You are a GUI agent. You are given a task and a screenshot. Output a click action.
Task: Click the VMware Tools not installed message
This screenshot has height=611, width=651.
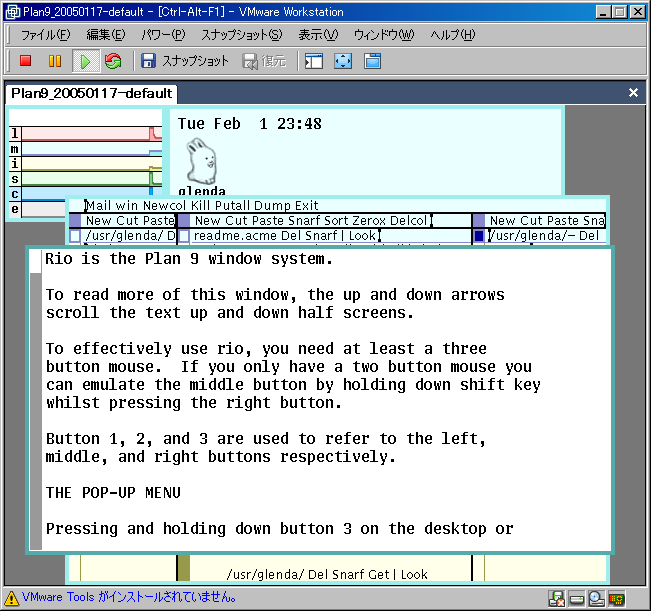[129, 597]
